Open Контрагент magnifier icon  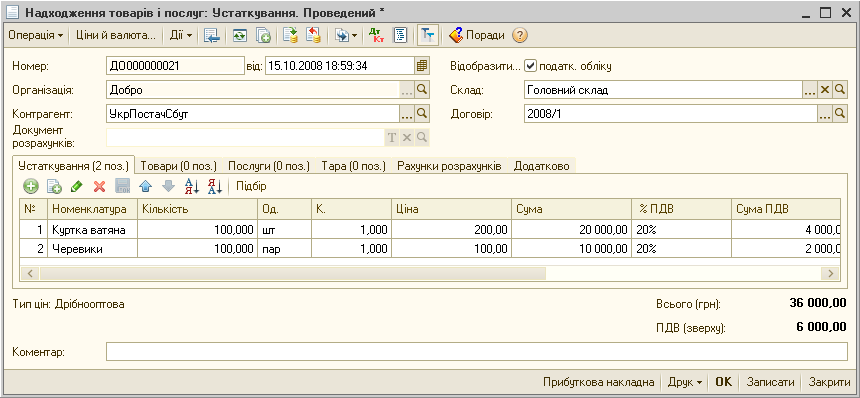(x=422, y=114)
